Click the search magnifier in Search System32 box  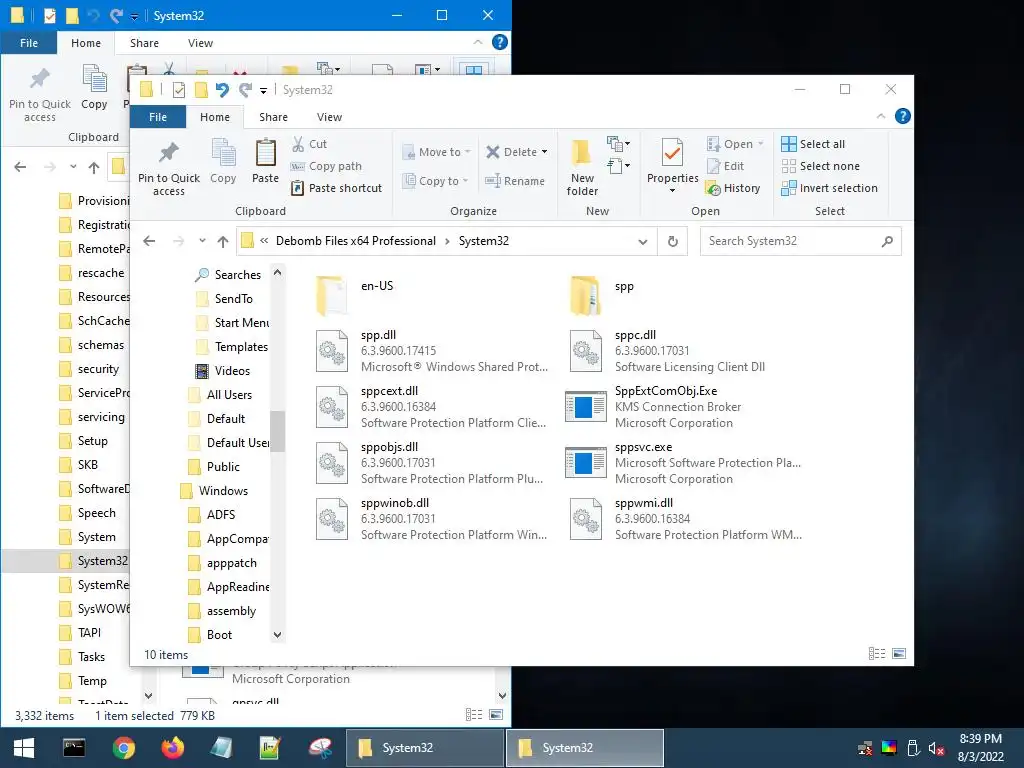pyautogui.click(x=887, y=241)
